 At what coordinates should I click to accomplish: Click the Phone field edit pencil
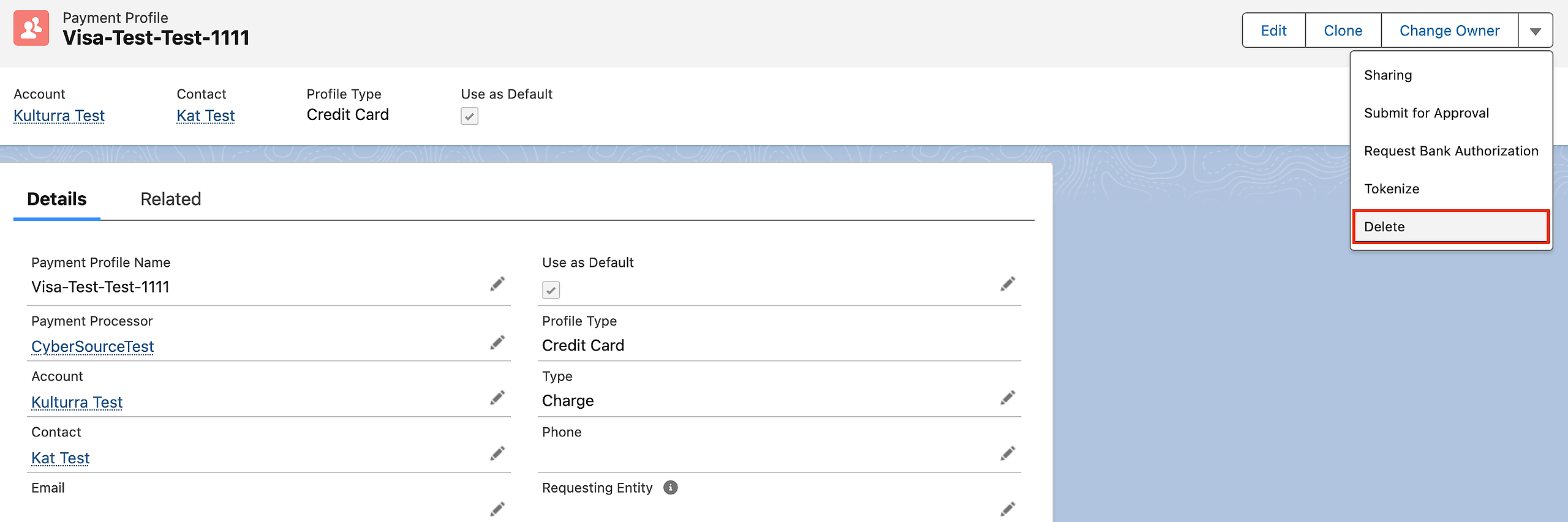[x=1008, y=453]
